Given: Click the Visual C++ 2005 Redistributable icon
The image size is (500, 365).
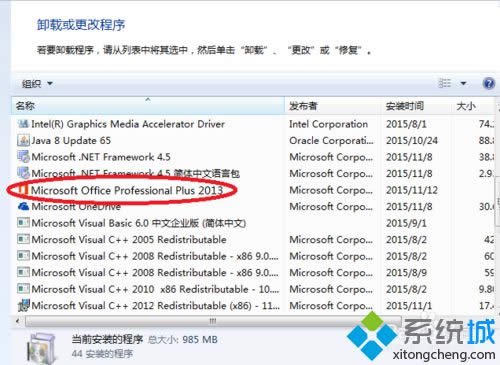Looking at the screenshot, I should point(23,239).
